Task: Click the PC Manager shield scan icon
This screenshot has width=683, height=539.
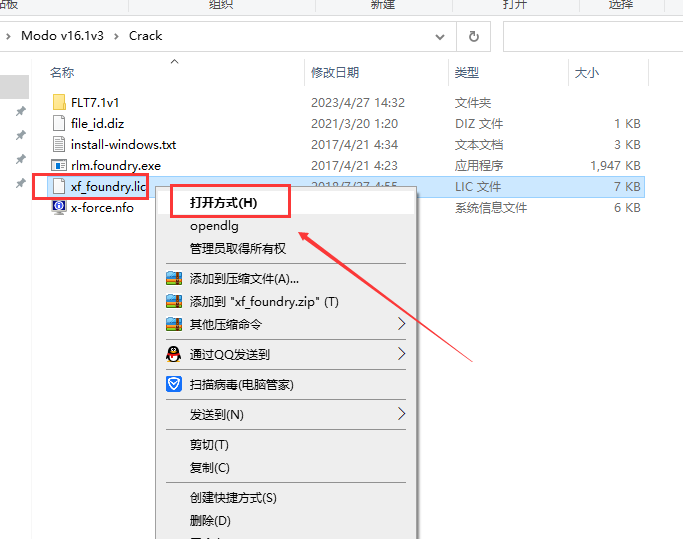Action: pyautogui.click(x=174, y=384)
